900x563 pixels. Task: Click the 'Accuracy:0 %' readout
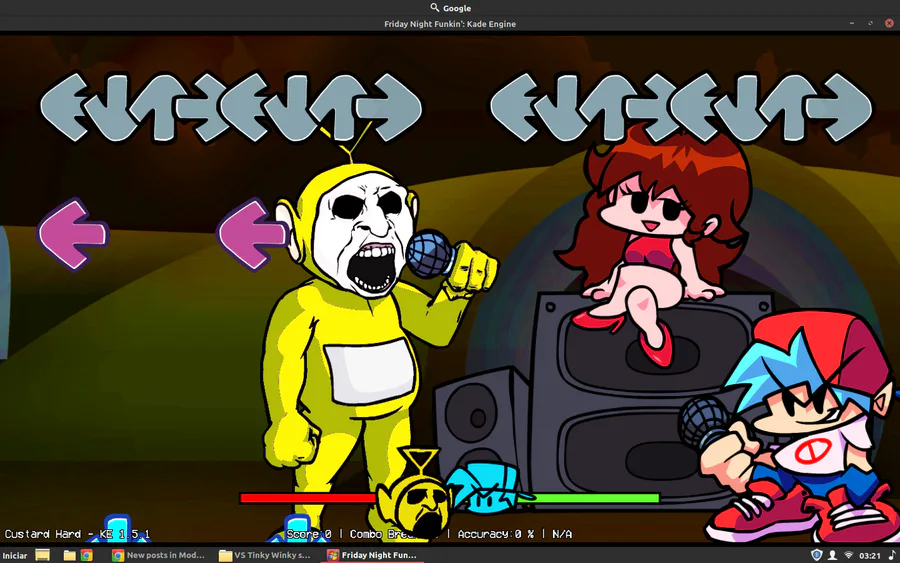[x=495, y=534]
